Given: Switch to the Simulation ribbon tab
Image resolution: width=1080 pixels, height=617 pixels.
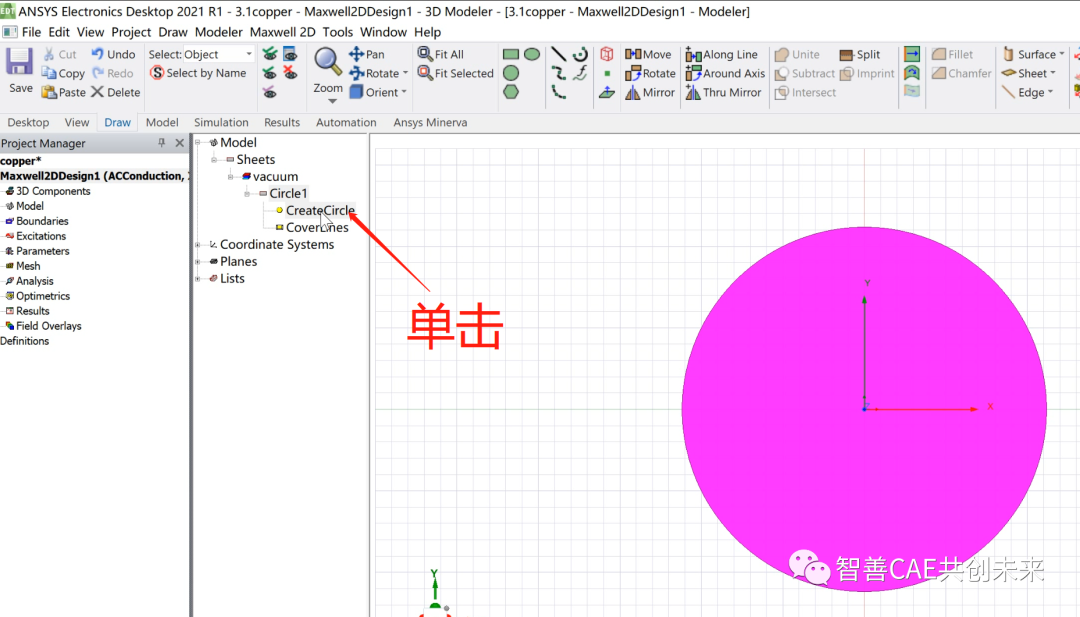Looking at the screenshot, I should pyautogui.click(x=221, y=121).
